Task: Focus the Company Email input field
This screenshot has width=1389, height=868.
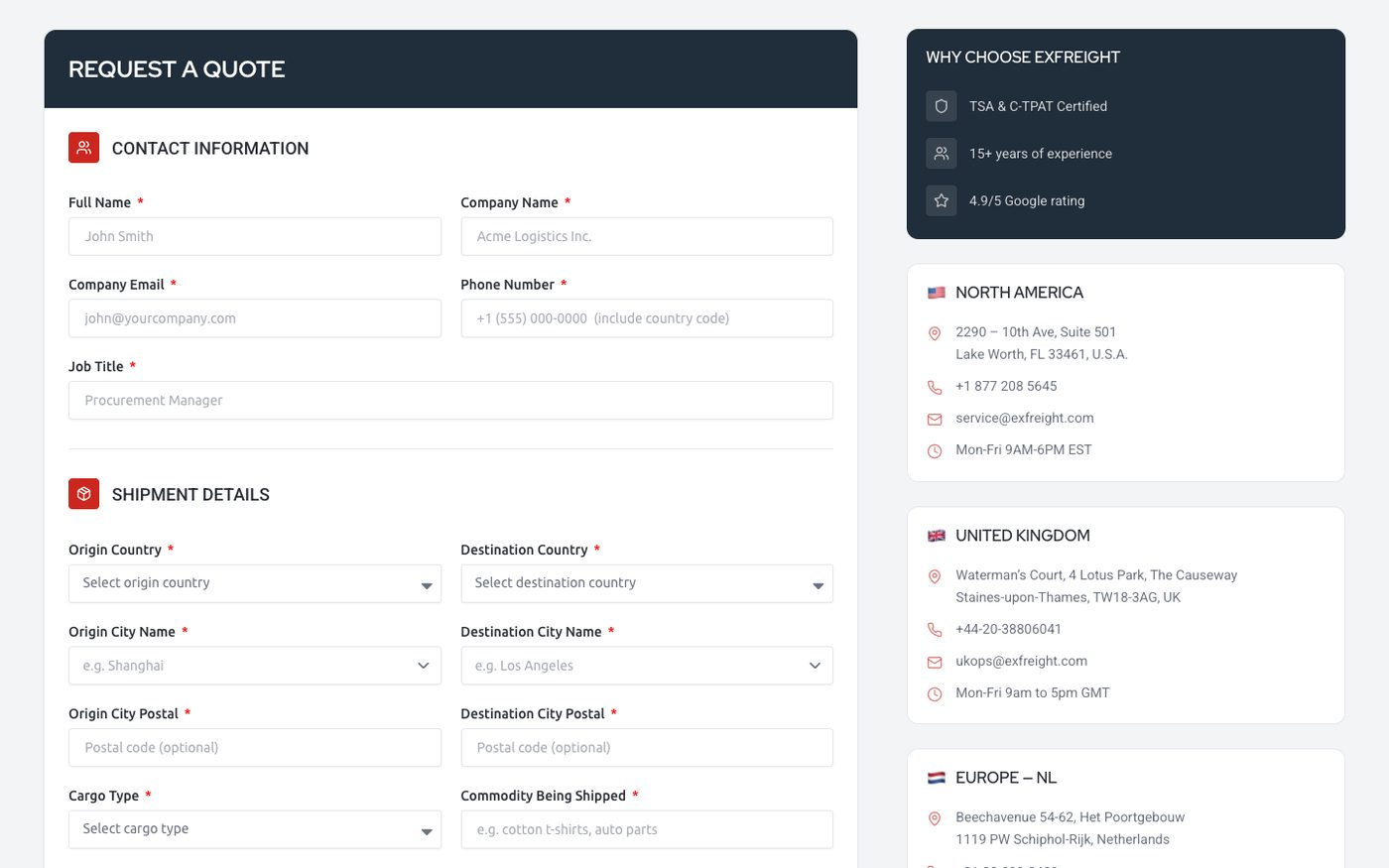Action: pos(255,318)
